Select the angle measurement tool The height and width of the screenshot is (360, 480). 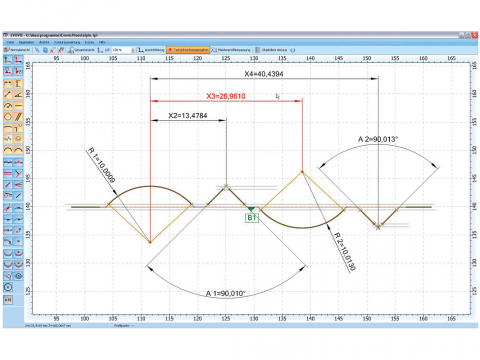coord(18,95)
